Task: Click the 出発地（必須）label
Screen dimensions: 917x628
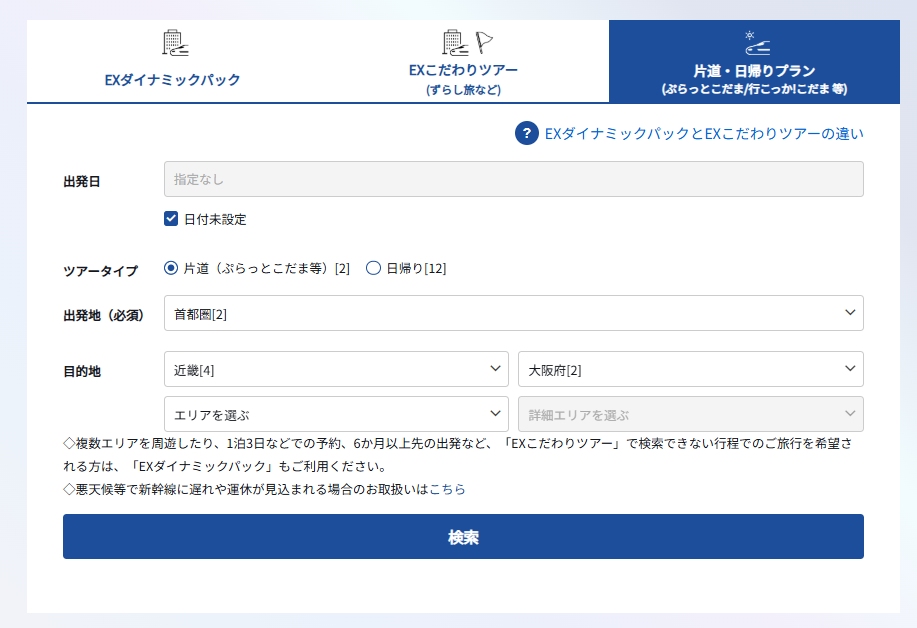Action: point(104,316)
